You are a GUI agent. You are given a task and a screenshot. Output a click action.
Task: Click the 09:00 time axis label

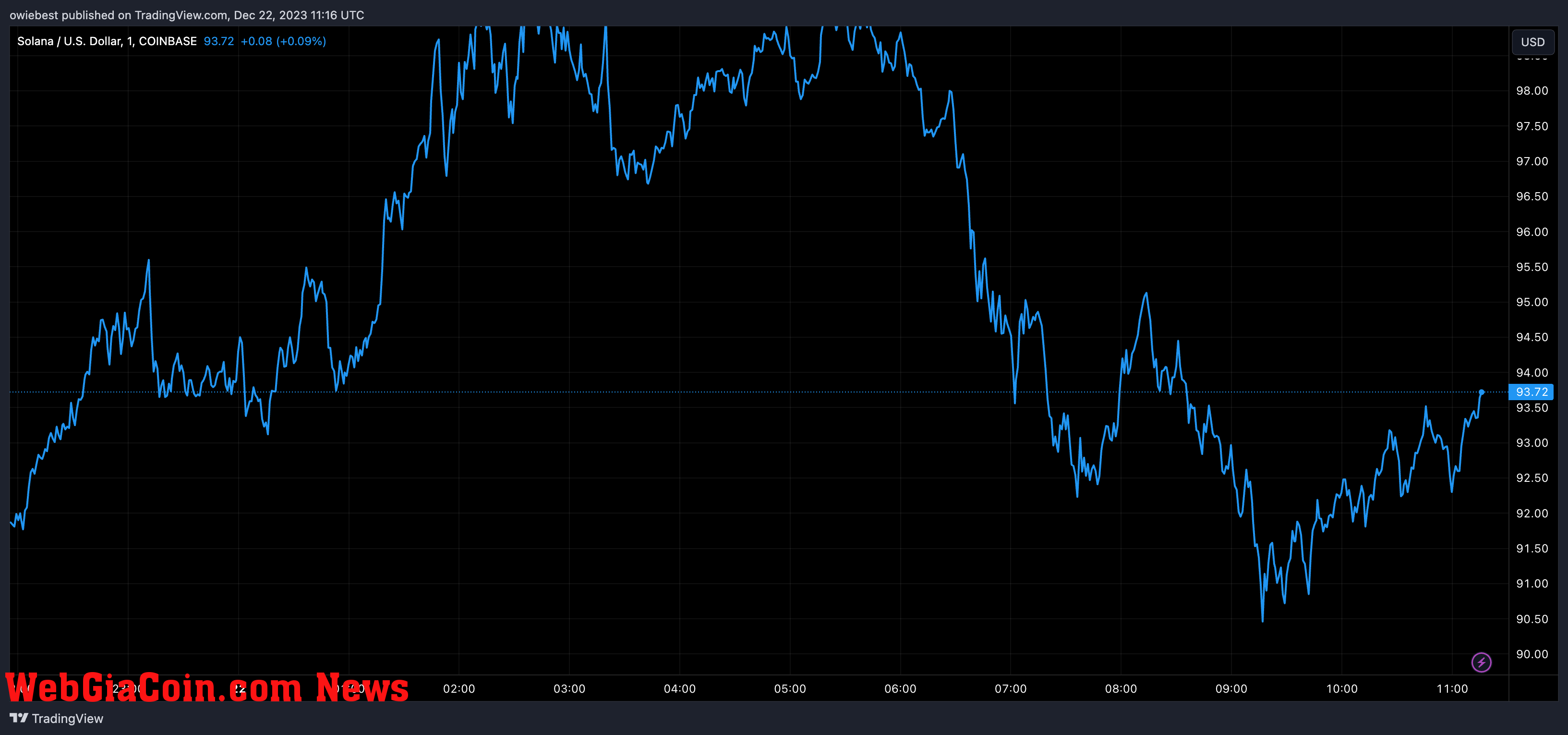tap(1231, 689)
